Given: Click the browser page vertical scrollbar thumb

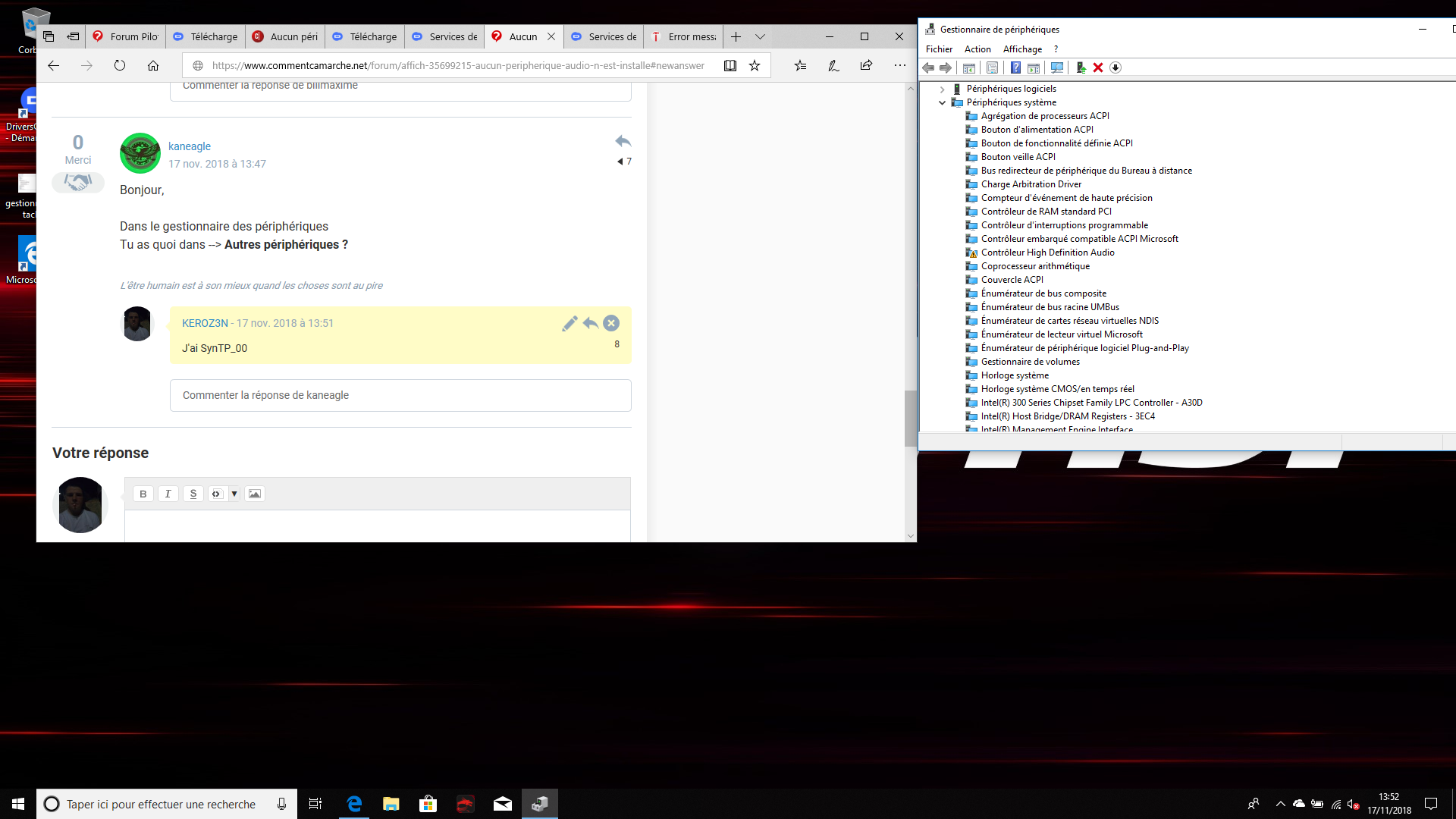Looking at the screenshot, I should [x=910, y=418].
